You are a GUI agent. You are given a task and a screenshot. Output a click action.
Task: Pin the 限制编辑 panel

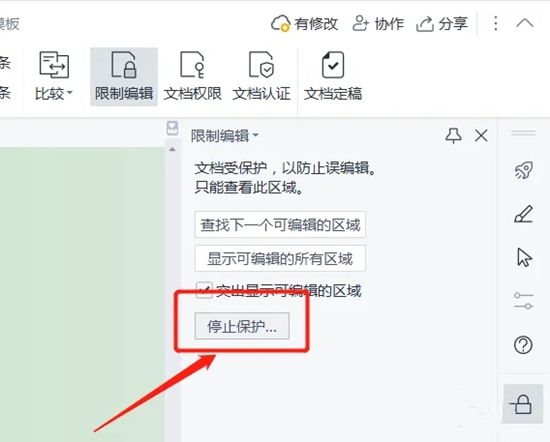453,135
